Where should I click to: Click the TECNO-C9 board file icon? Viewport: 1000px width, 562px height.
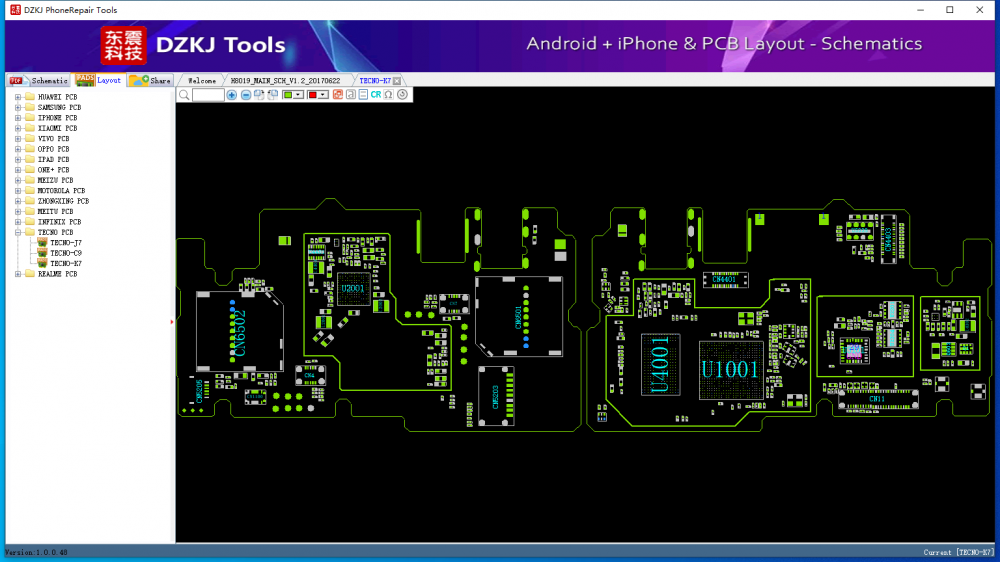click(x=42, y=253)
